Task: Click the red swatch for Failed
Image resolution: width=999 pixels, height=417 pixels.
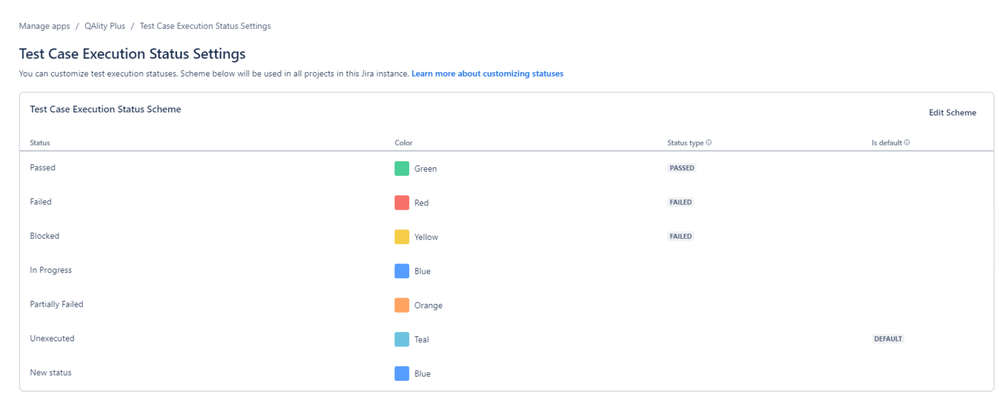Action: tap(402, 202)
